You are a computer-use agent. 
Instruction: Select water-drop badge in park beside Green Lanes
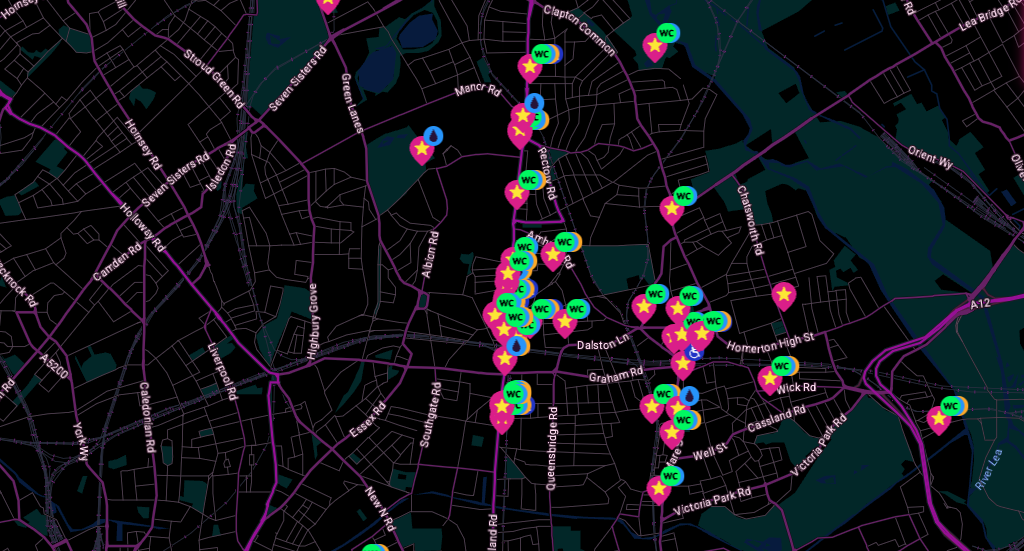pyautogui.click(x=433, y=136)
